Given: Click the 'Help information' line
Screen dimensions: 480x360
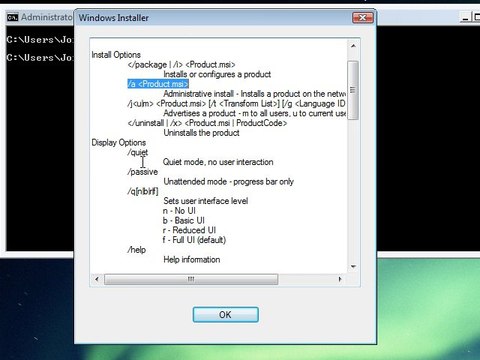Looking at the screenshot, I should (192, 260).
